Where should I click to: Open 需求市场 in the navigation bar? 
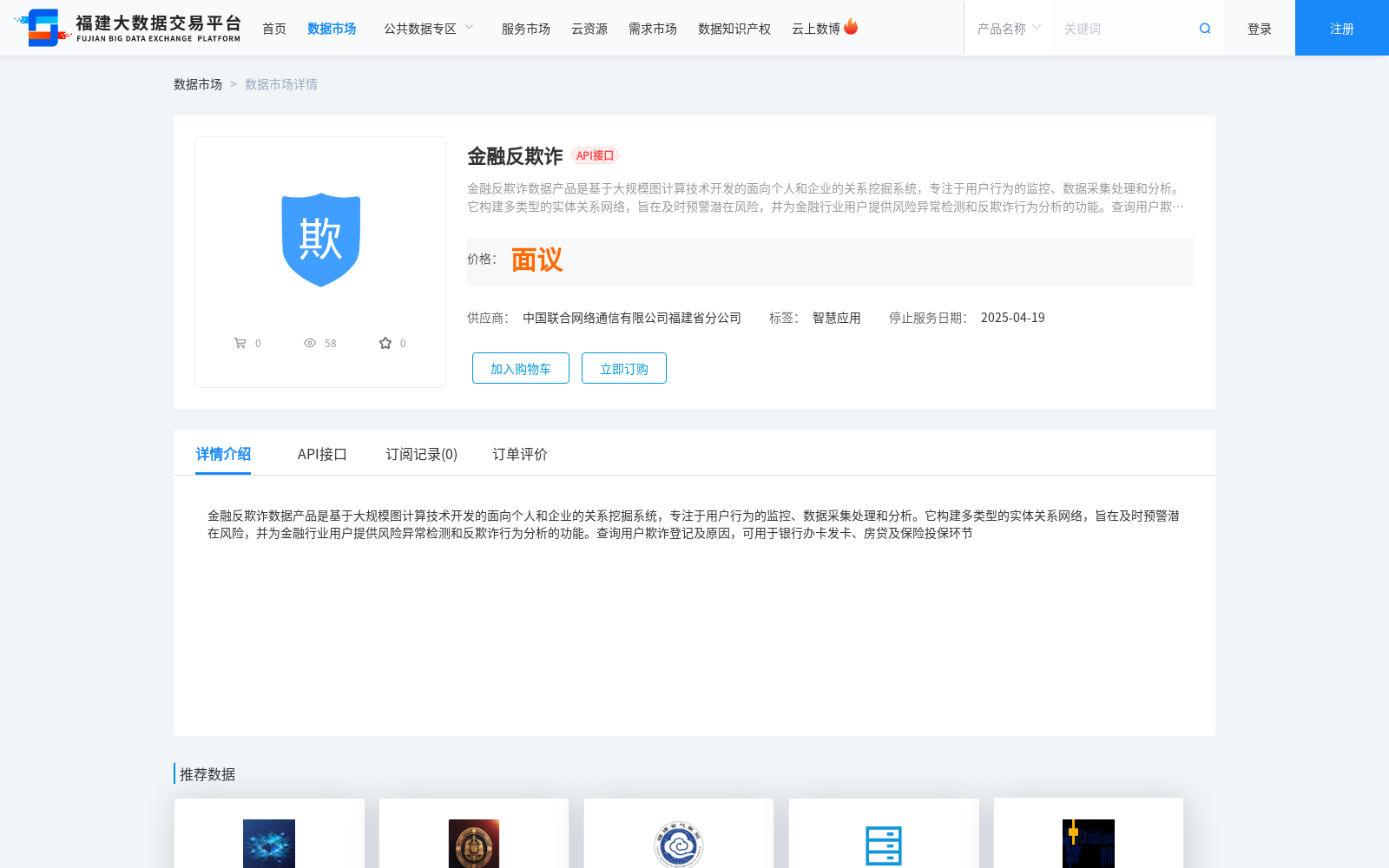pos(653,29)
